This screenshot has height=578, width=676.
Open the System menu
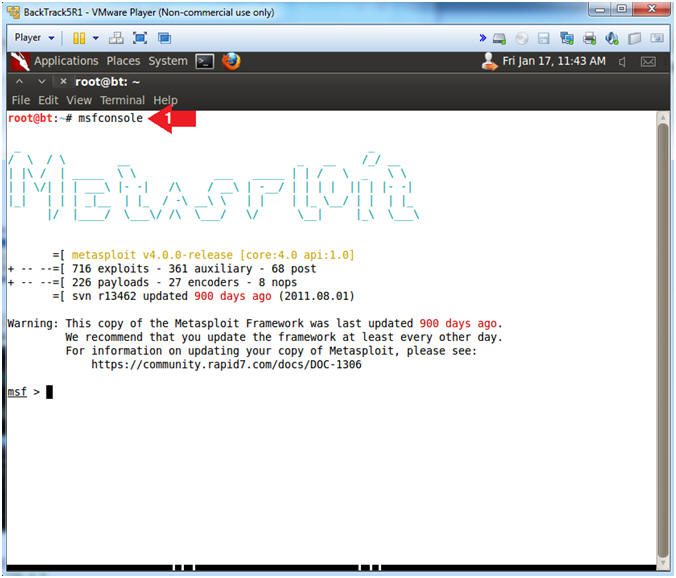tap(168, 61)
